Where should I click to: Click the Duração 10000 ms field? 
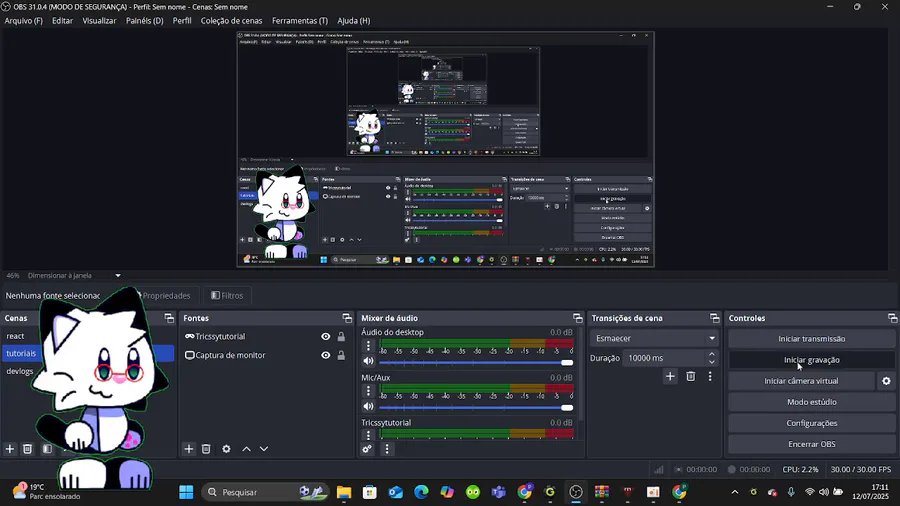click(665, 358)
